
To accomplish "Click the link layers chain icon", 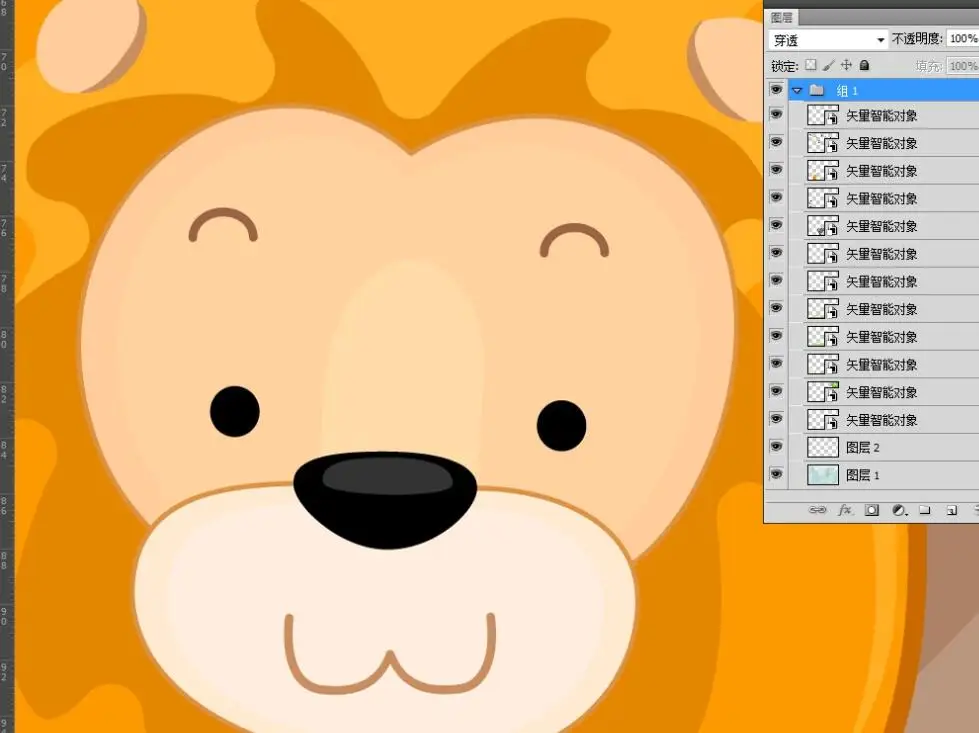I will point(817,510).
